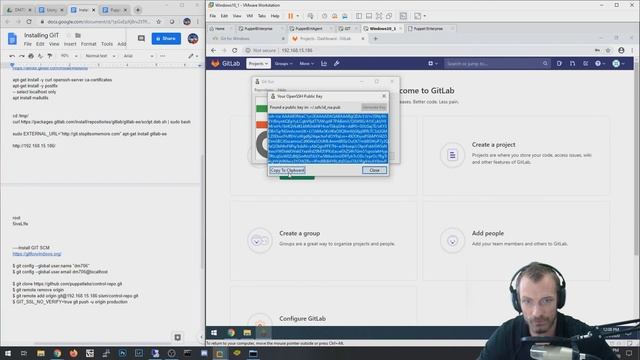Click VMware take snapshot icon
640x360 pixels.
point(324,16)
